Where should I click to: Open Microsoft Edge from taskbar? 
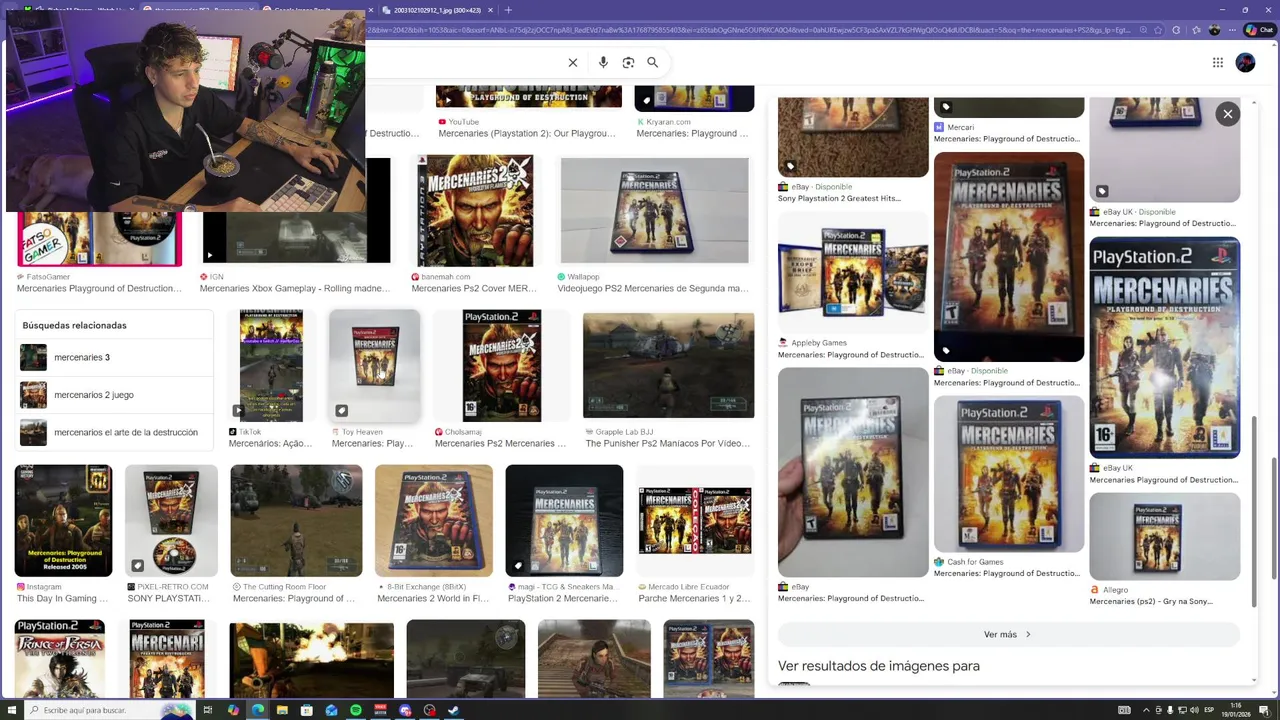pos(258,710)
